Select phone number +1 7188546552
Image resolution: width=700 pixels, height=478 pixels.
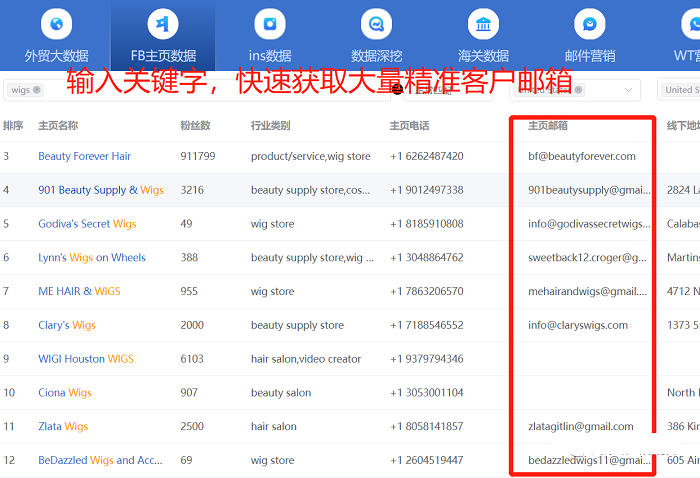(x=426, y=325)
